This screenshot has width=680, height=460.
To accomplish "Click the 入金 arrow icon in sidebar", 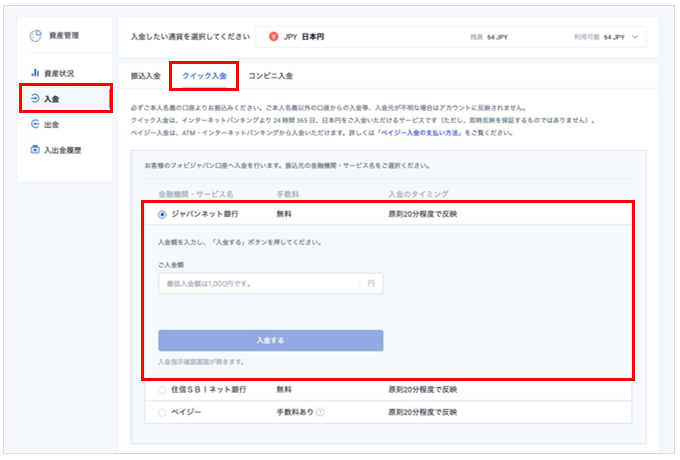I will point(35,98).
